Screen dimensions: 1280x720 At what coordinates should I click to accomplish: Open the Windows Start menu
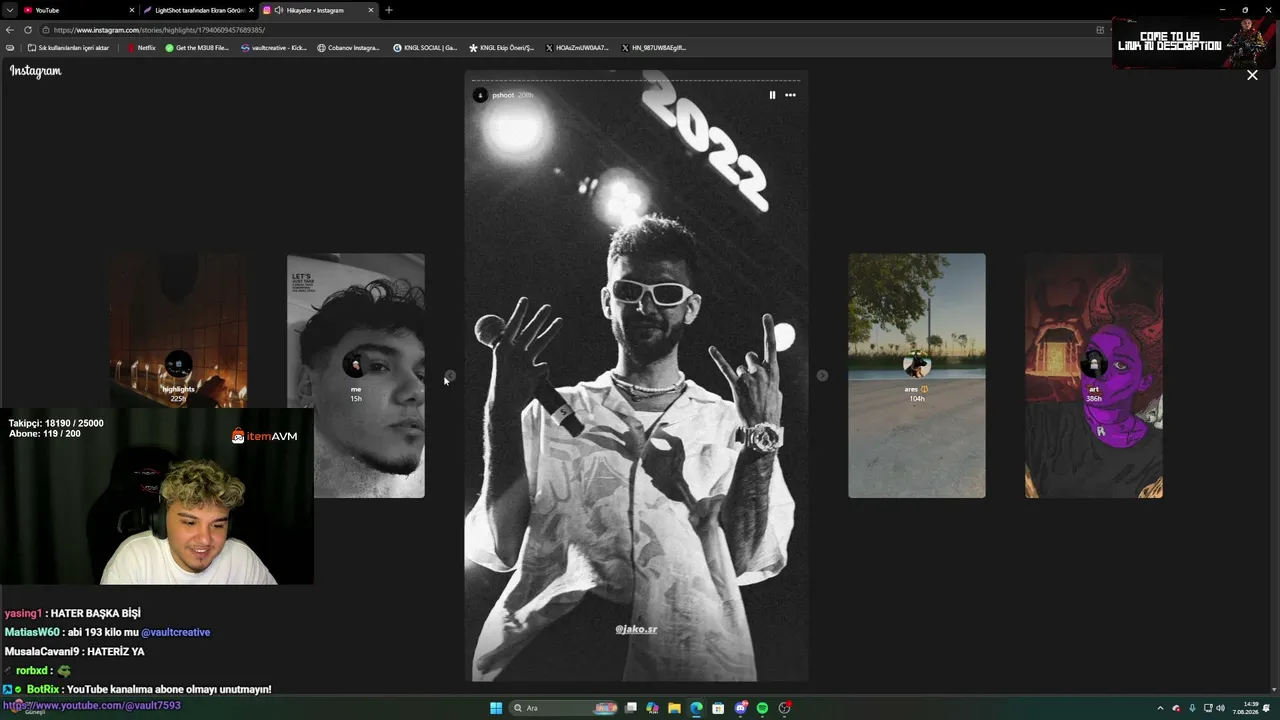(x=496, y=708)
